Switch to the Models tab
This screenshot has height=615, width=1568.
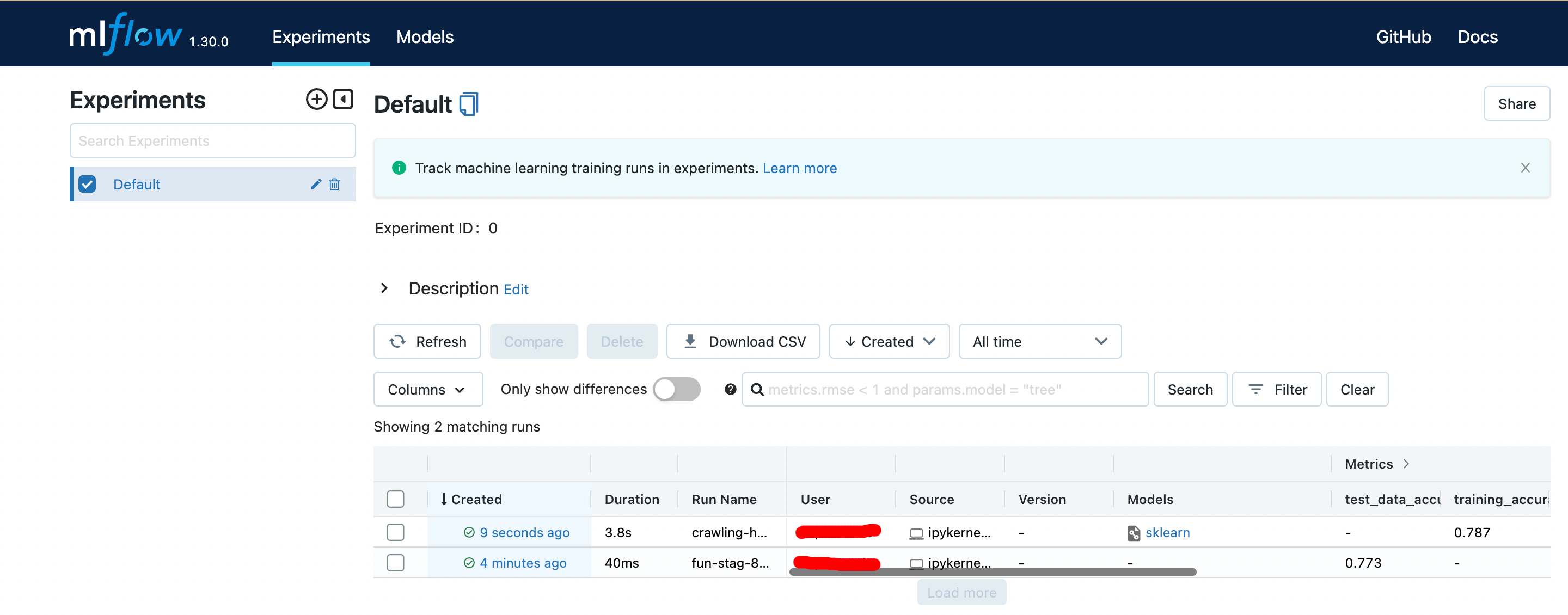coord(424,37)
